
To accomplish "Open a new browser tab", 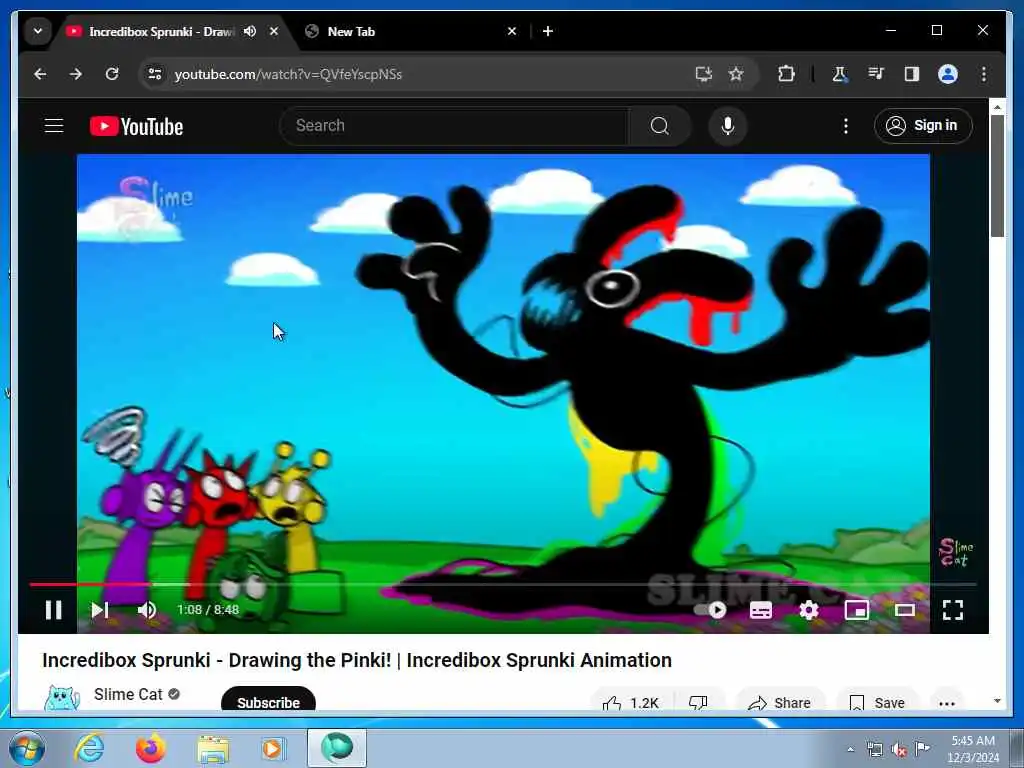I will 548,31.
